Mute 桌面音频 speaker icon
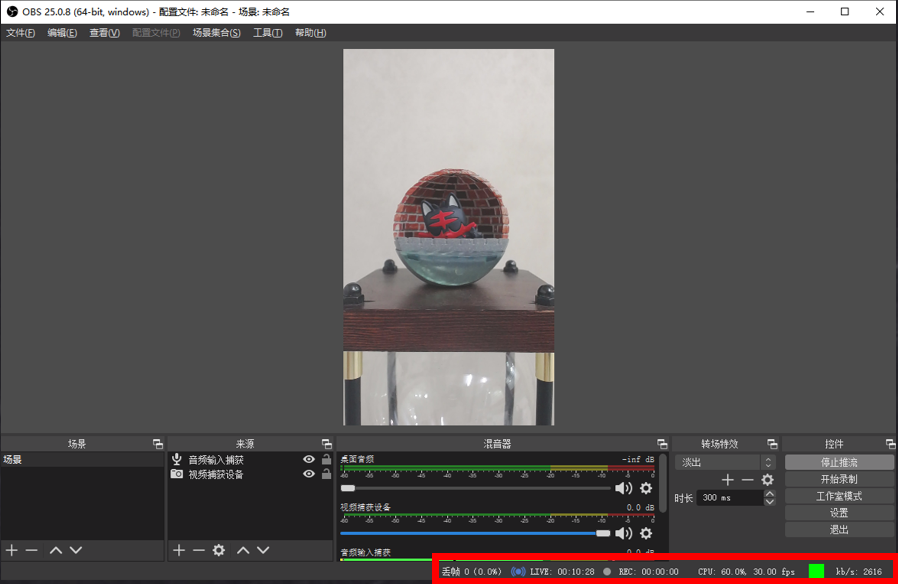 click(624, 488)
